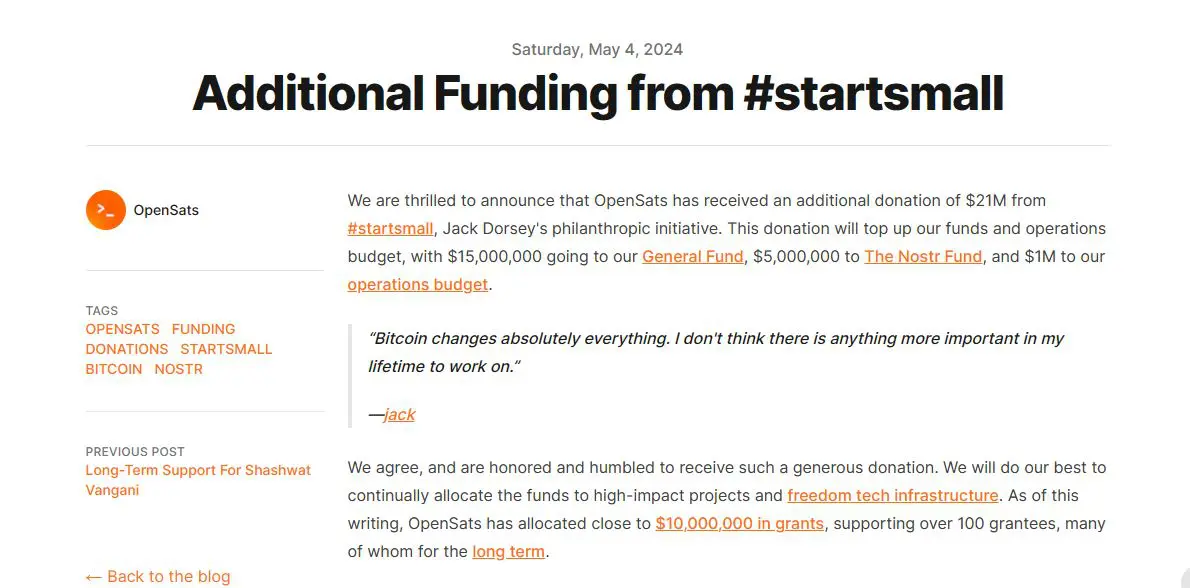The image size is (1190, 588).
Task: Select the FUNDING tag
Action: point(203,329)
